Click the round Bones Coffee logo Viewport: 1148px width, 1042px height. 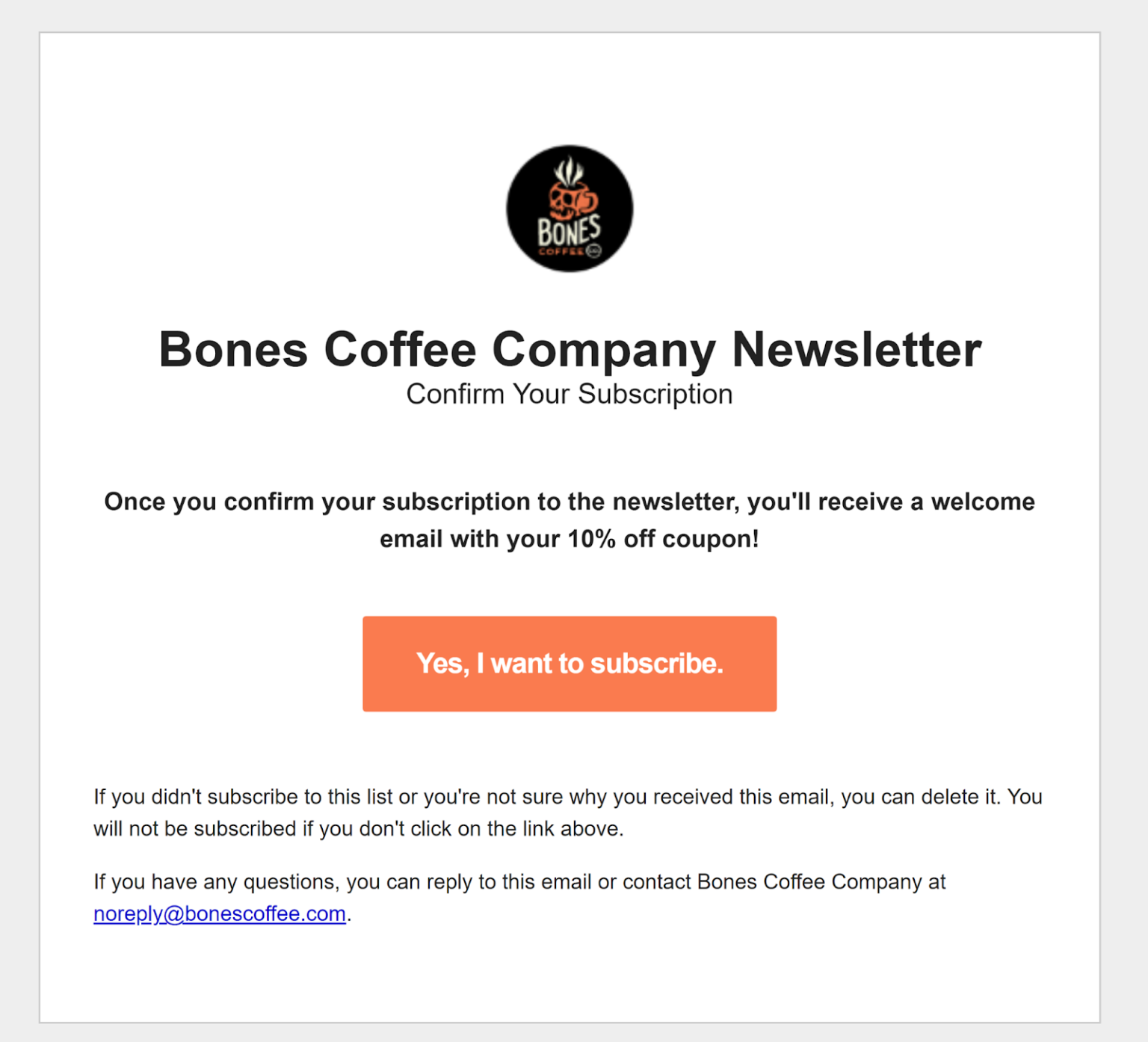[x=570, y=209]
